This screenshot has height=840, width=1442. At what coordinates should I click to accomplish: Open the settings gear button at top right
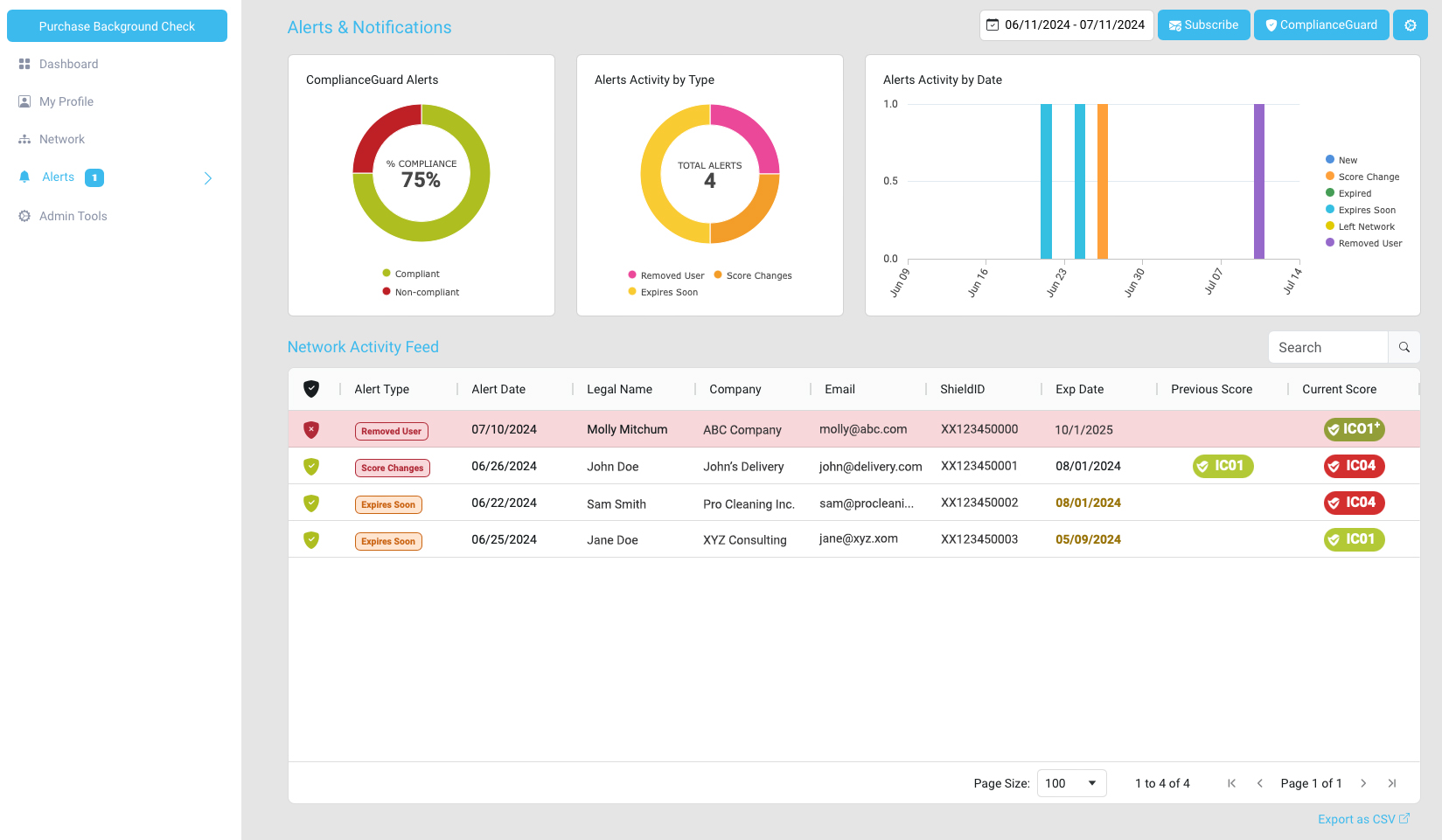point(1410,25)
